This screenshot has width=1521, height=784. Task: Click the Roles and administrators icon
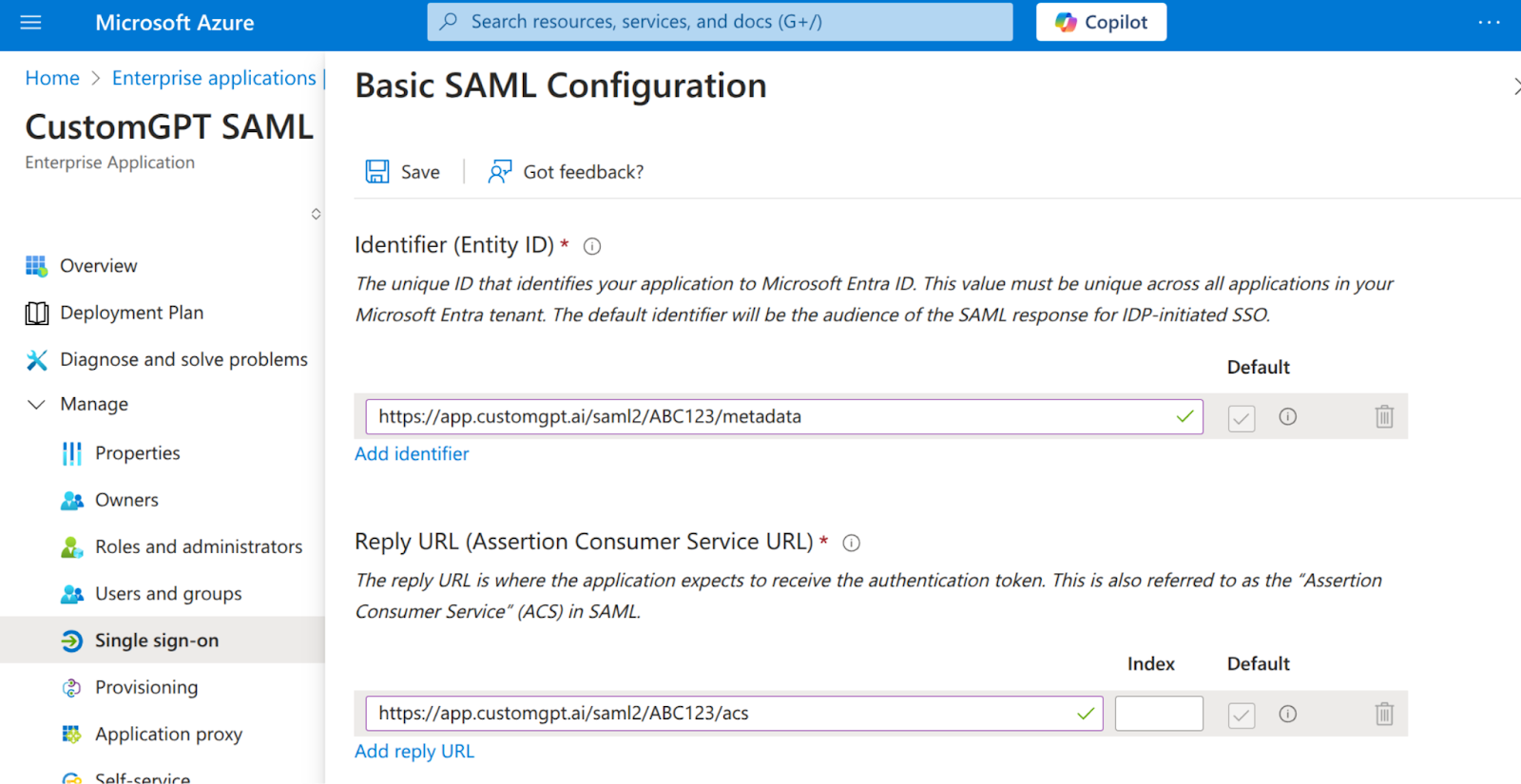tap(72, 547)
